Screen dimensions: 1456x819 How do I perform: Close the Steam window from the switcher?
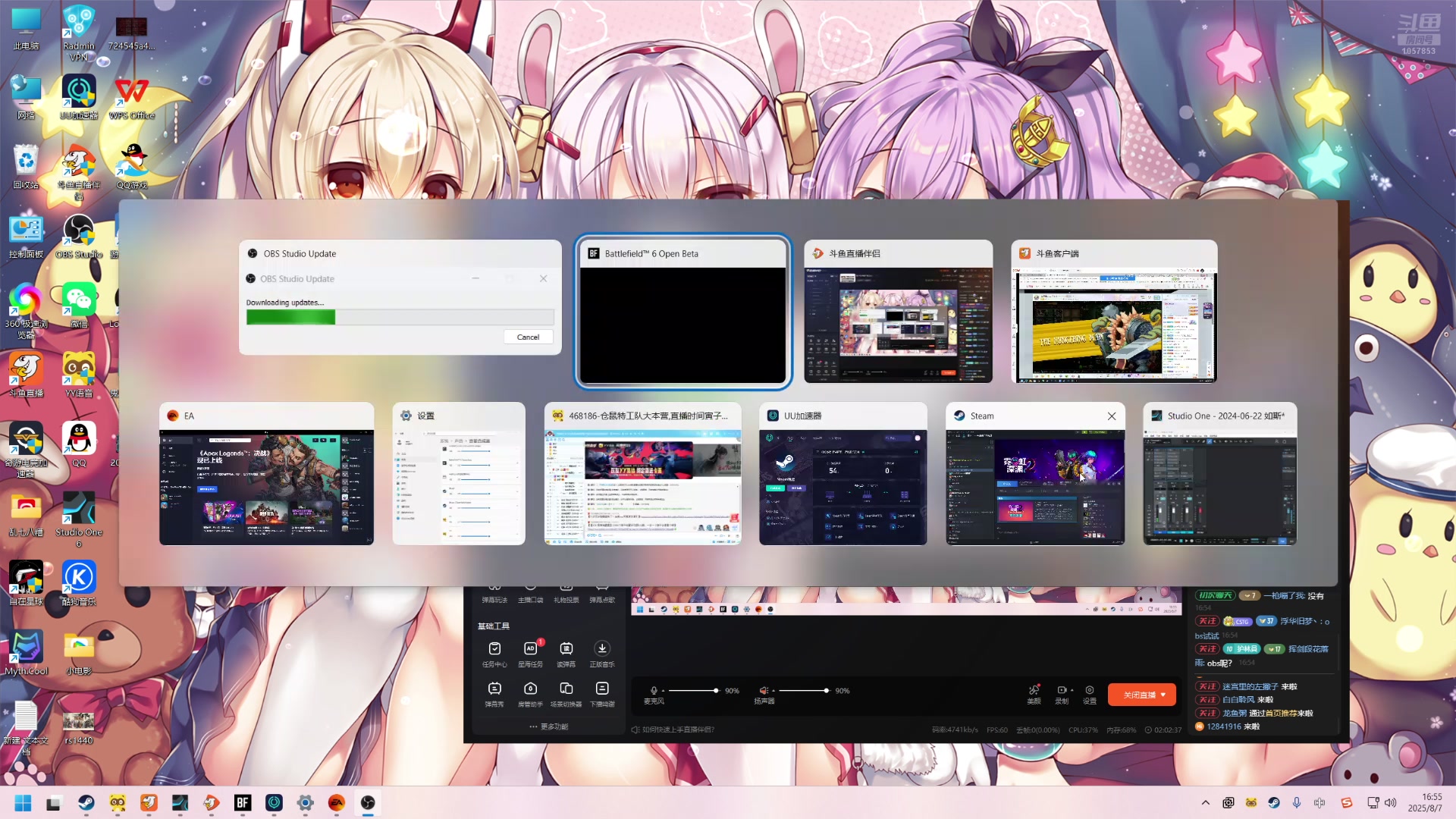(x=1112, y=416)
